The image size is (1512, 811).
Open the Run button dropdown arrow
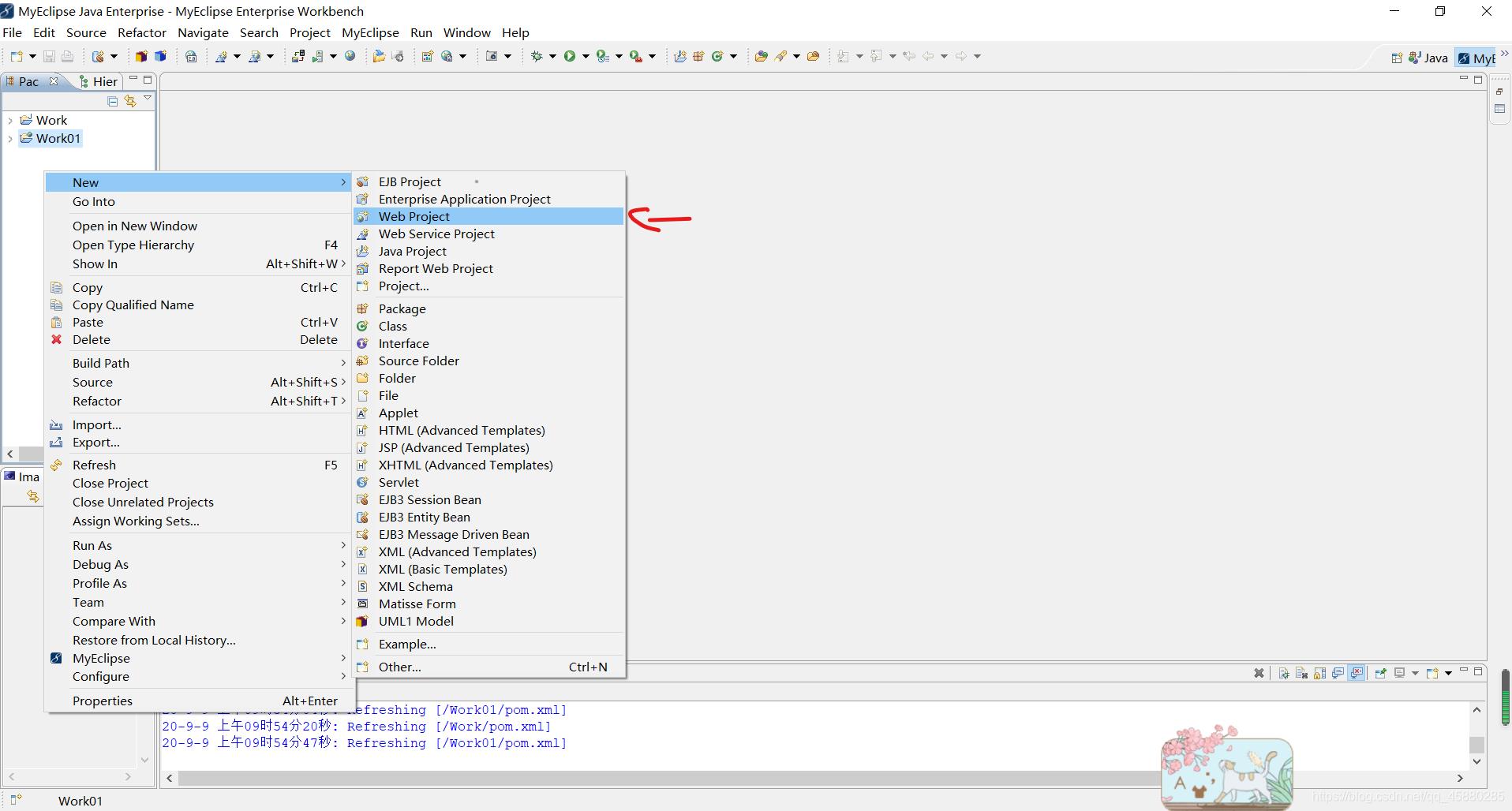click(x=586, y=56)
